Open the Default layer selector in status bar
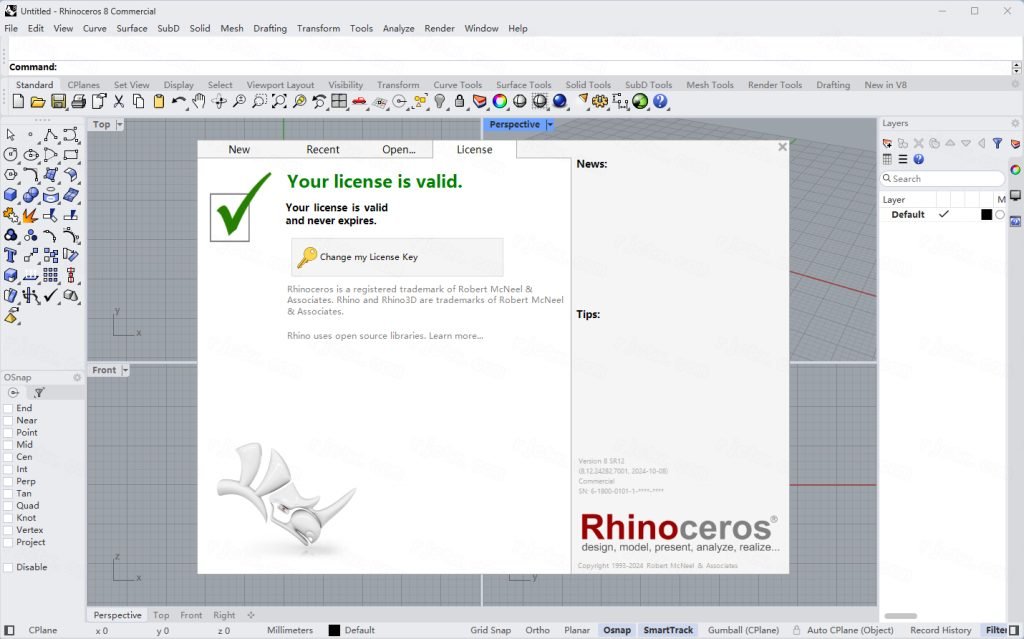This screenshot has width=1024, height=639. point(359,630)
